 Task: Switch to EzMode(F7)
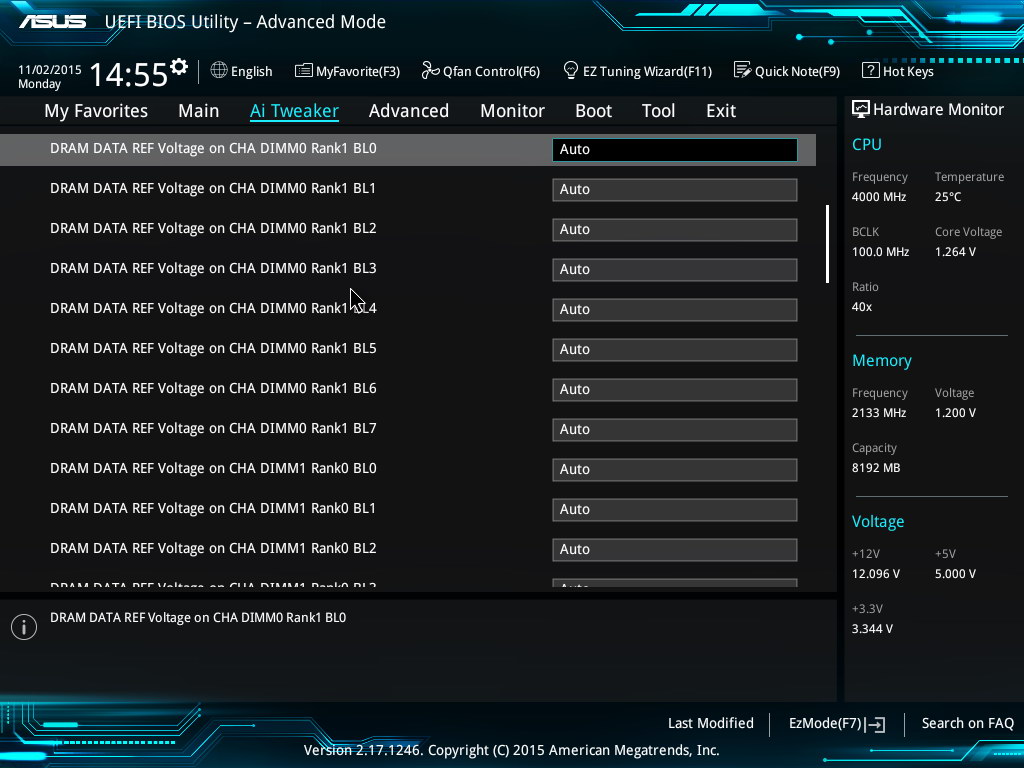click(836, 723)
